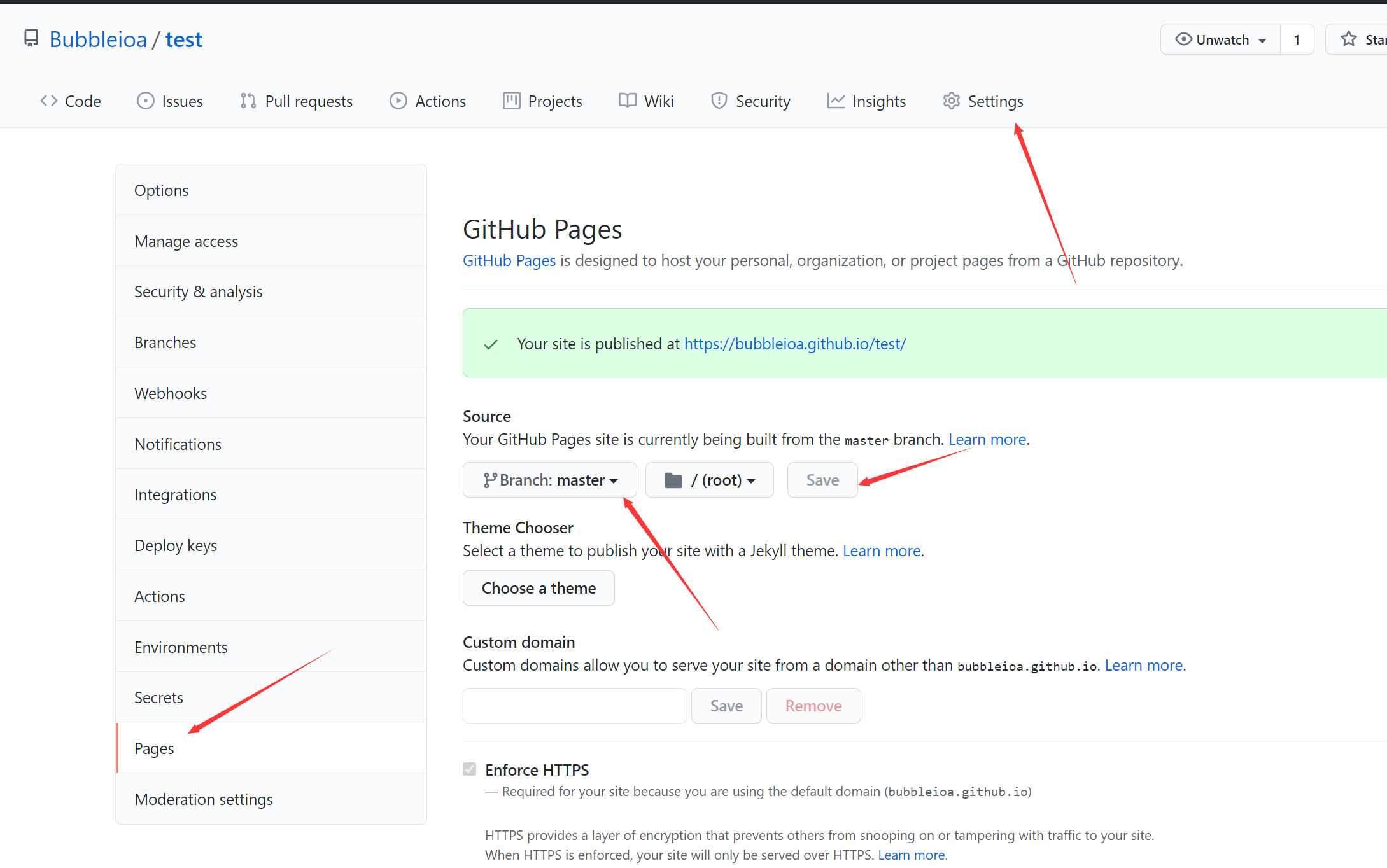
Task: Expand the Branch: master dropdown
Action: click(549, 480)
